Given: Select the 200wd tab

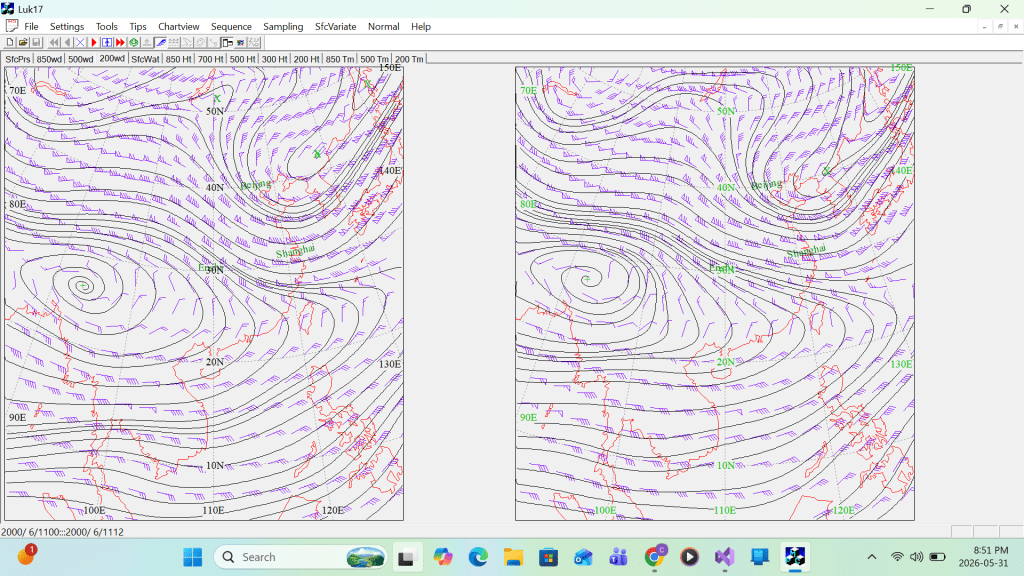Looking at the screenshot, I should point(112,58).
